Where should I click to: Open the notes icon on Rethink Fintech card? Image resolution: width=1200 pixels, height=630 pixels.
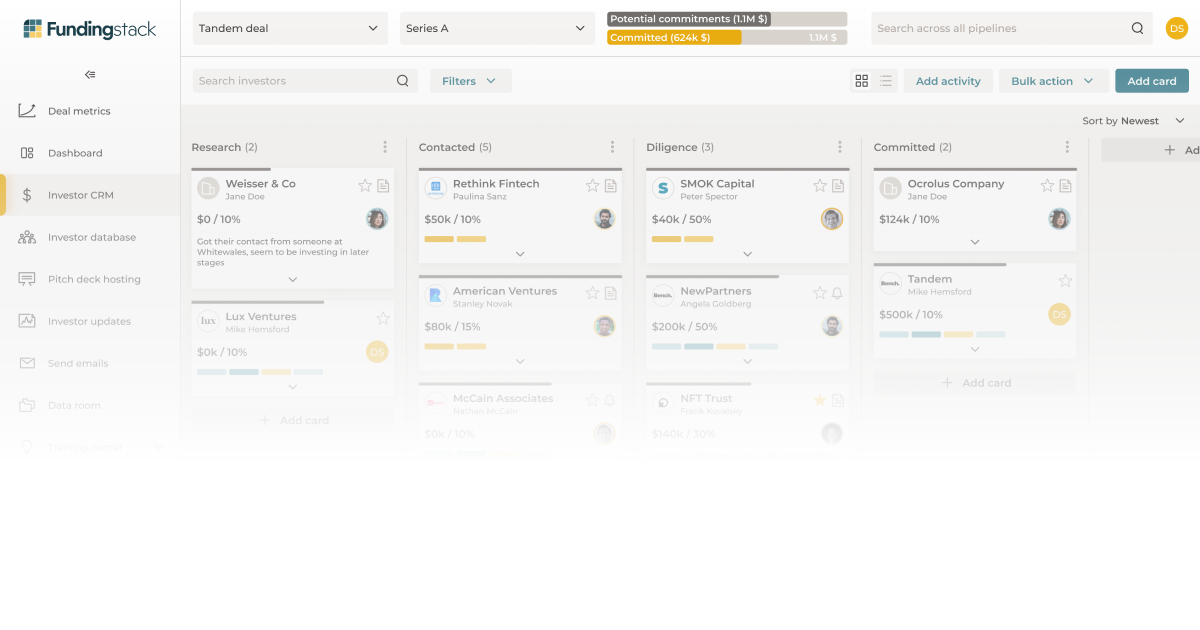click(611, 184)
